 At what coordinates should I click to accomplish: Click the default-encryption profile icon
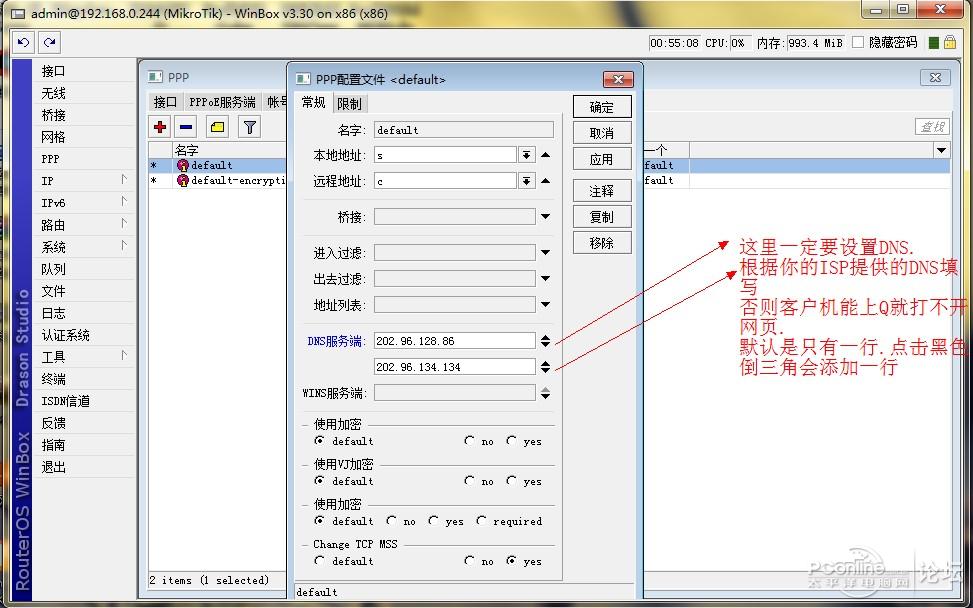182,181
